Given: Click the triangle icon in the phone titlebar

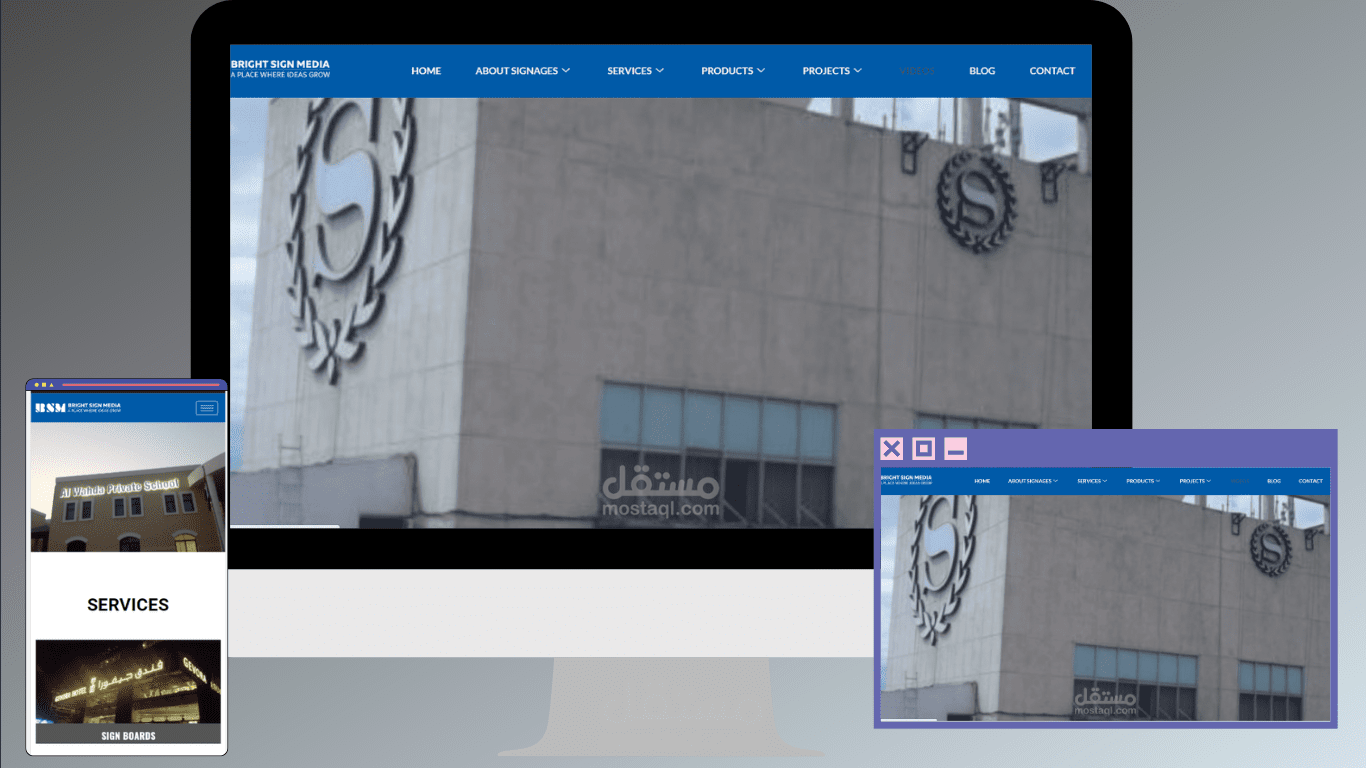Looking at the screenshot, I should pos(51,384).
